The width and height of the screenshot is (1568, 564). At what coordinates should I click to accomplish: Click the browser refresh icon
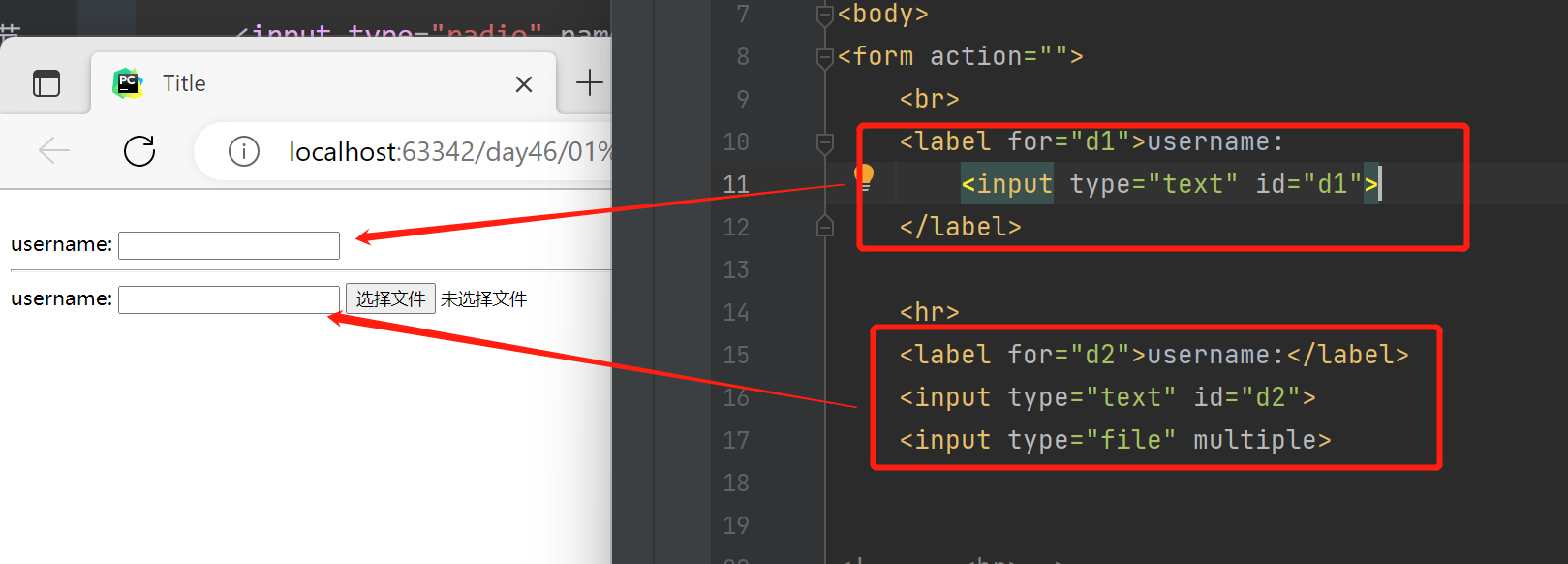(x=139, y=151)
